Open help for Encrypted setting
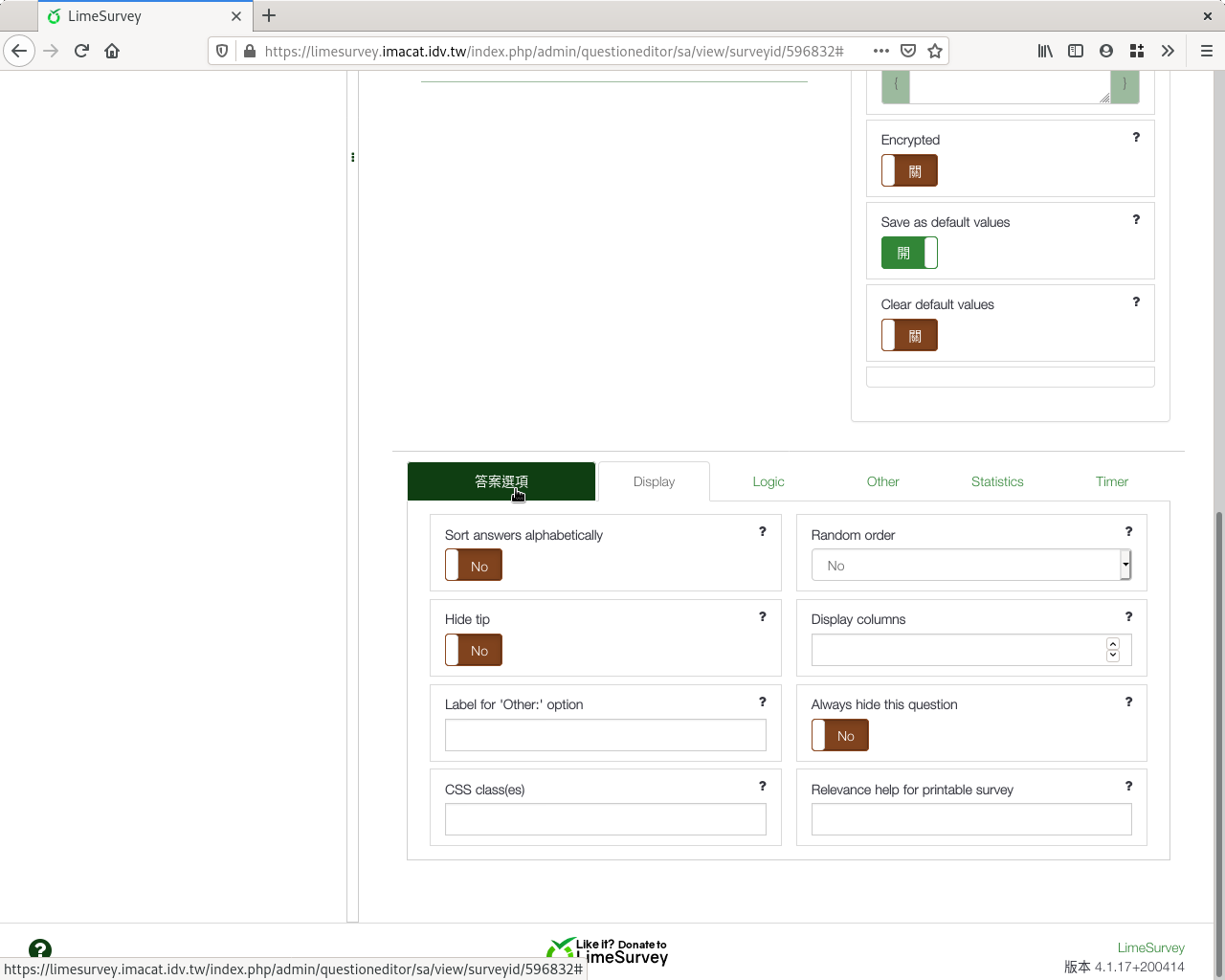The image size is (1225, 980). click(x=1136, y=137)
